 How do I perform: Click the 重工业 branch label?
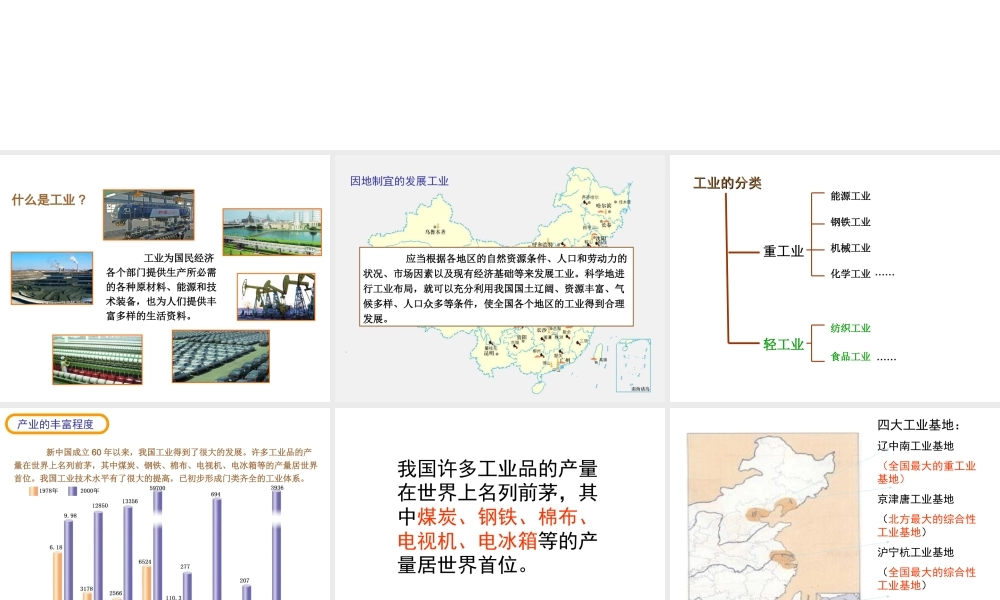click(783, 251)
